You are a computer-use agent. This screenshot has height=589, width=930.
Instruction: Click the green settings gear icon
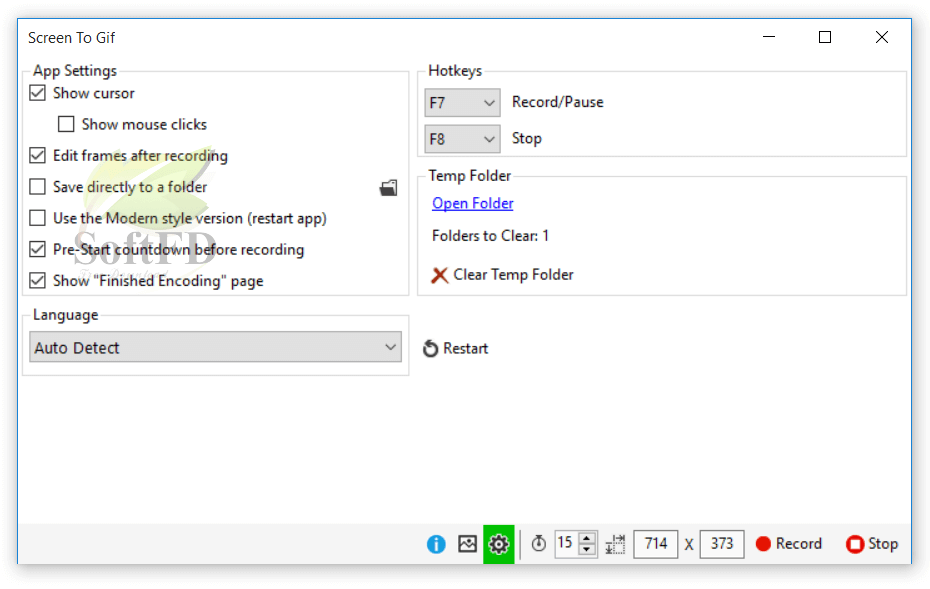click(x=499, y=544)
